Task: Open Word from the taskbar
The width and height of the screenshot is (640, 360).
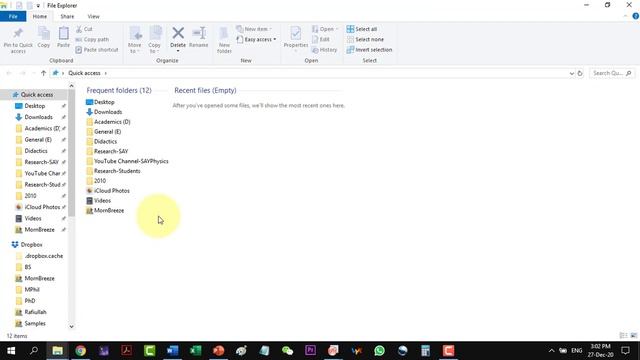Action: pos(172,351)
